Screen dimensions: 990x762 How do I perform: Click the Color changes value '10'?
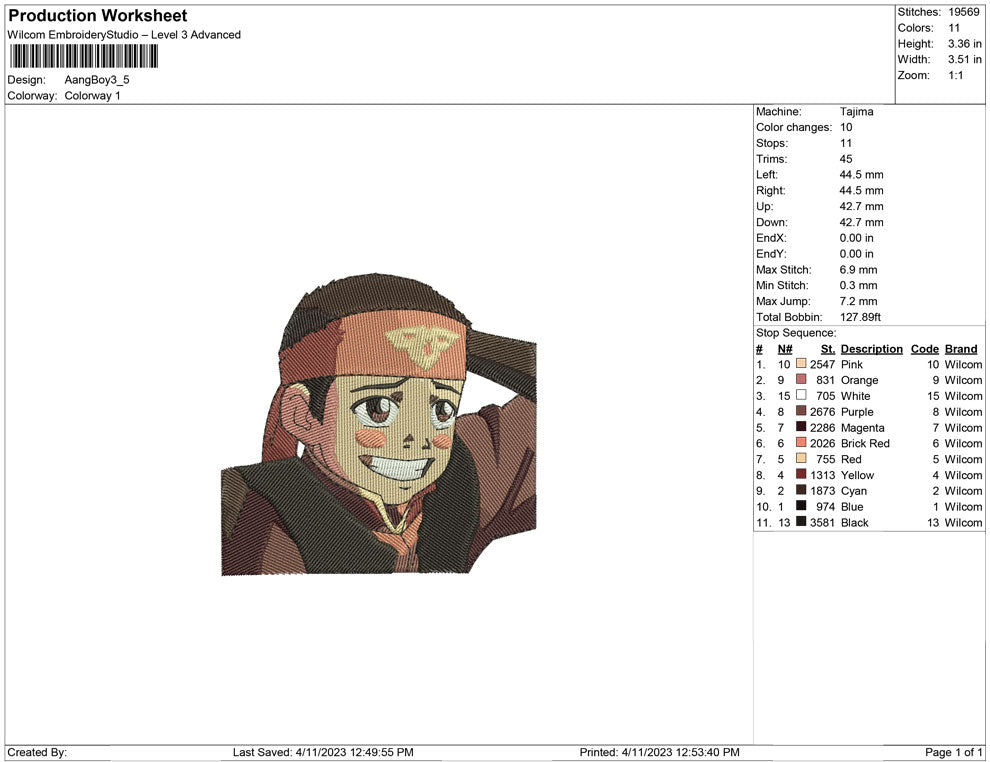point(845,128)
